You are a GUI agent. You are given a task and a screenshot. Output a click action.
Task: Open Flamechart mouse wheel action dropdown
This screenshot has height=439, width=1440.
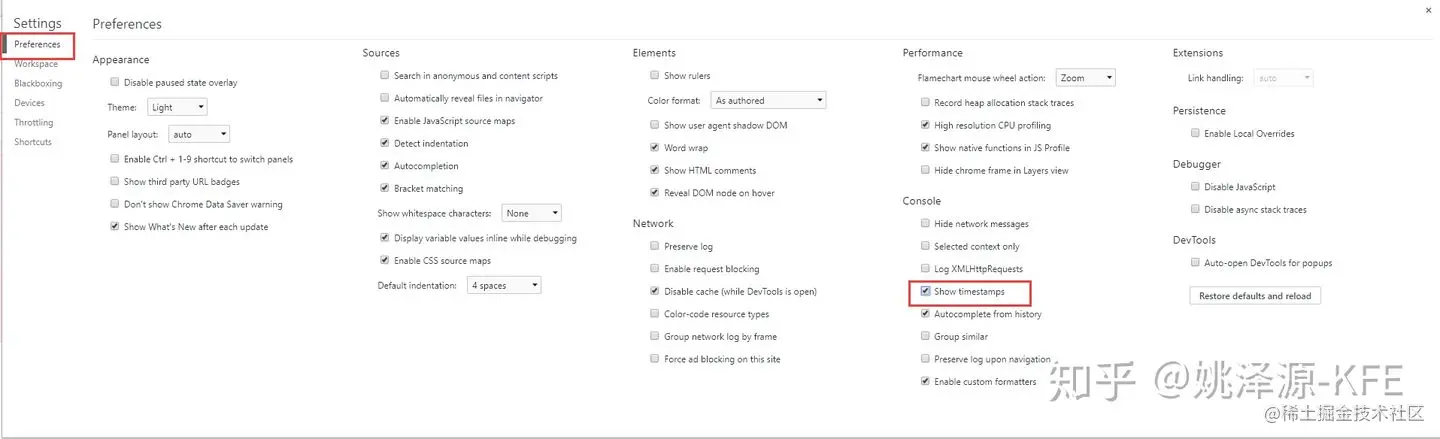click(1085, 78)
